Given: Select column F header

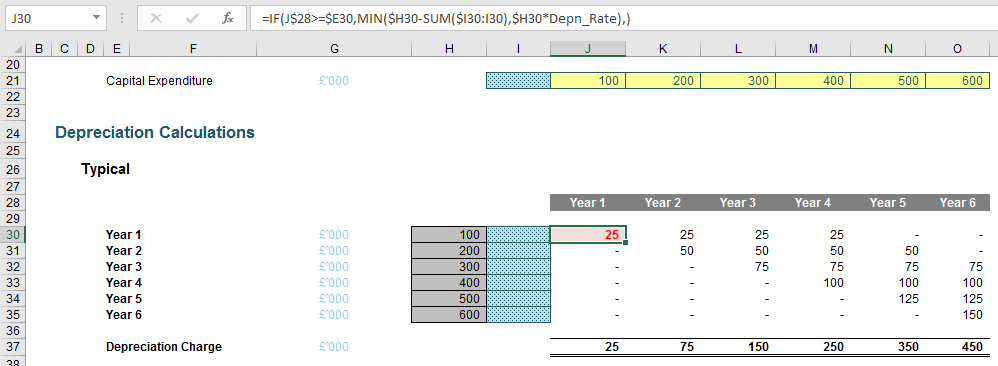Looking at the screenshot, I should click(193, 49).
